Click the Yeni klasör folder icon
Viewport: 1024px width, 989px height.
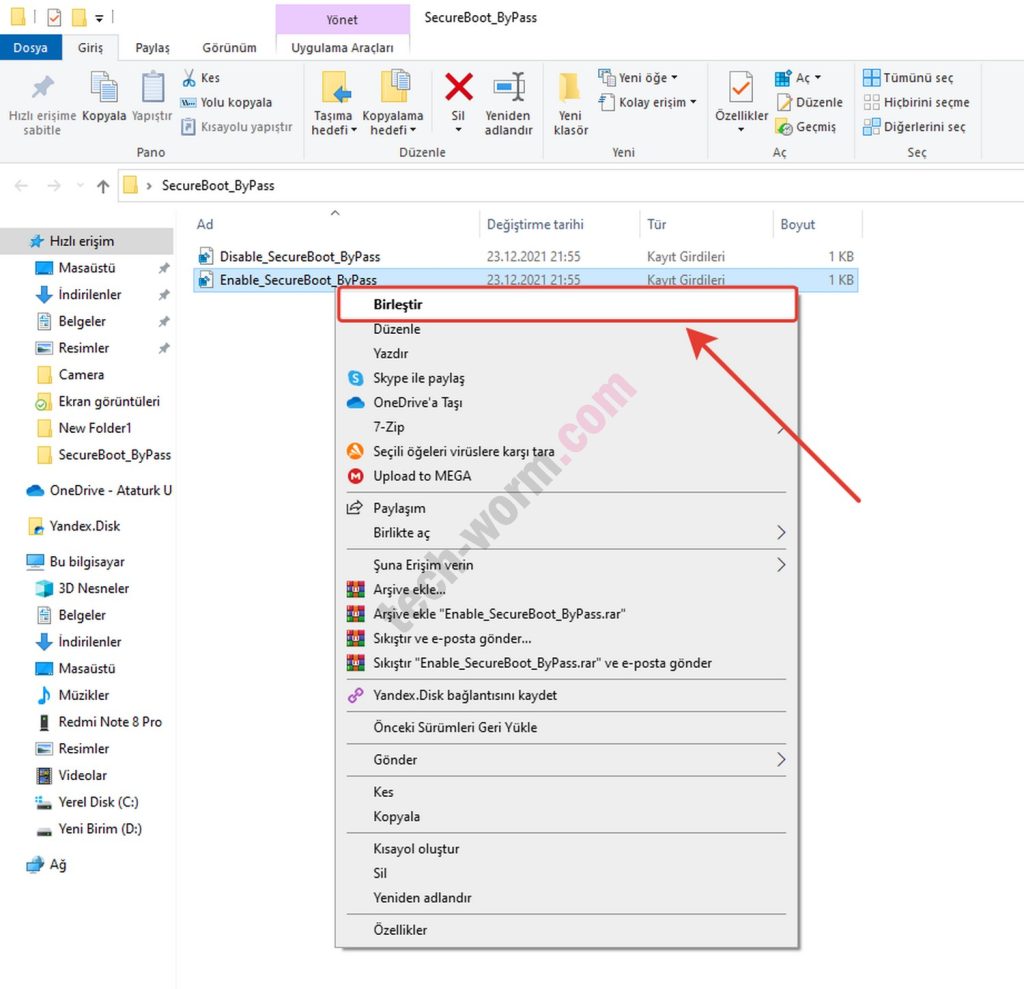pyautogui.click(x=570, y=88)
